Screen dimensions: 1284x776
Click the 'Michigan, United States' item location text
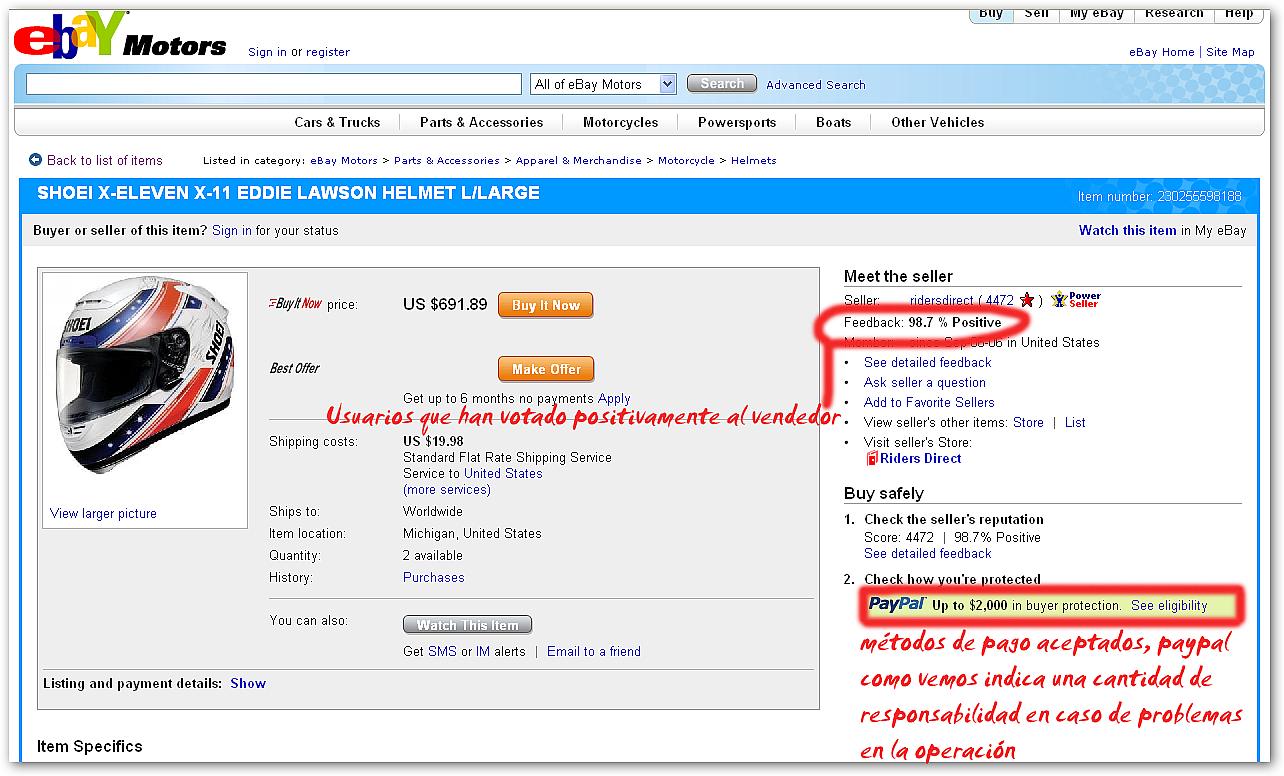tap(472, 533)
